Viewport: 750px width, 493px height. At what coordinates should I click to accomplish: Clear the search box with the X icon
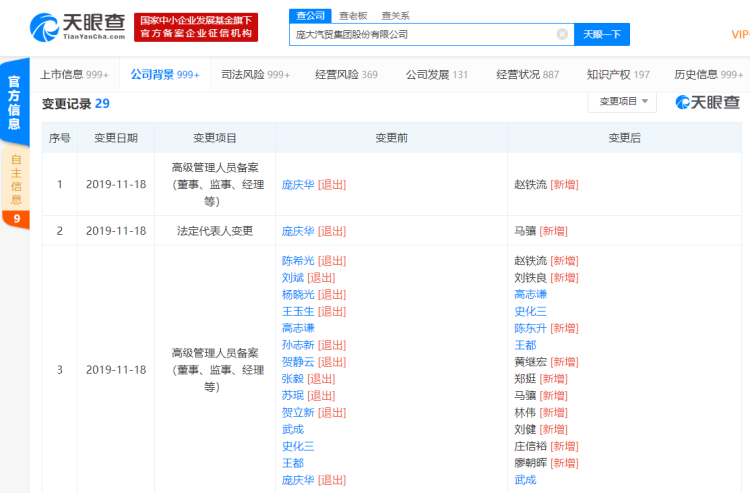[x=562, y=34]
